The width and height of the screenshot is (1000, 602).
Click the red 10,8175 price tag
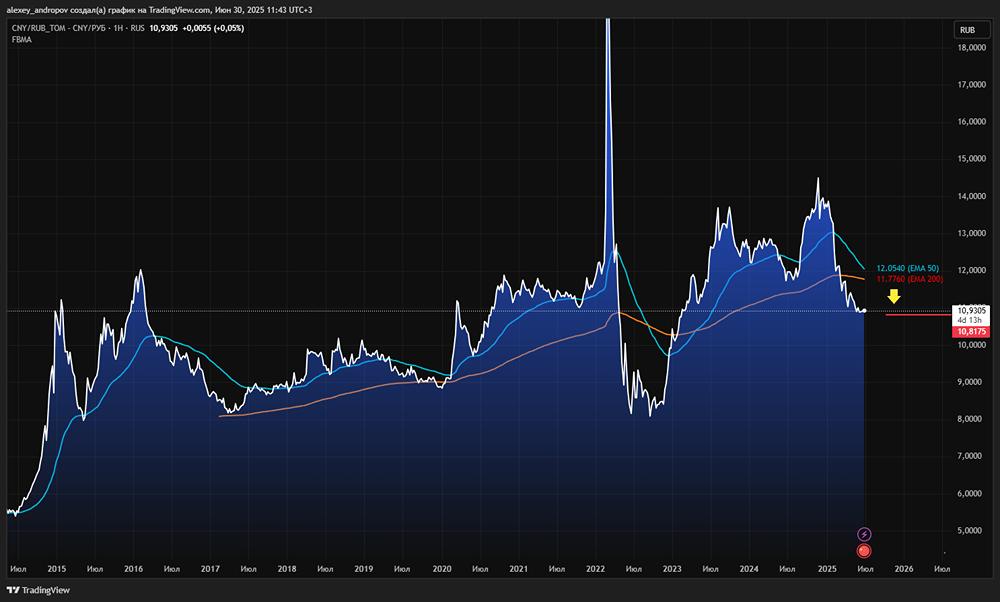[x=972, y=331]
